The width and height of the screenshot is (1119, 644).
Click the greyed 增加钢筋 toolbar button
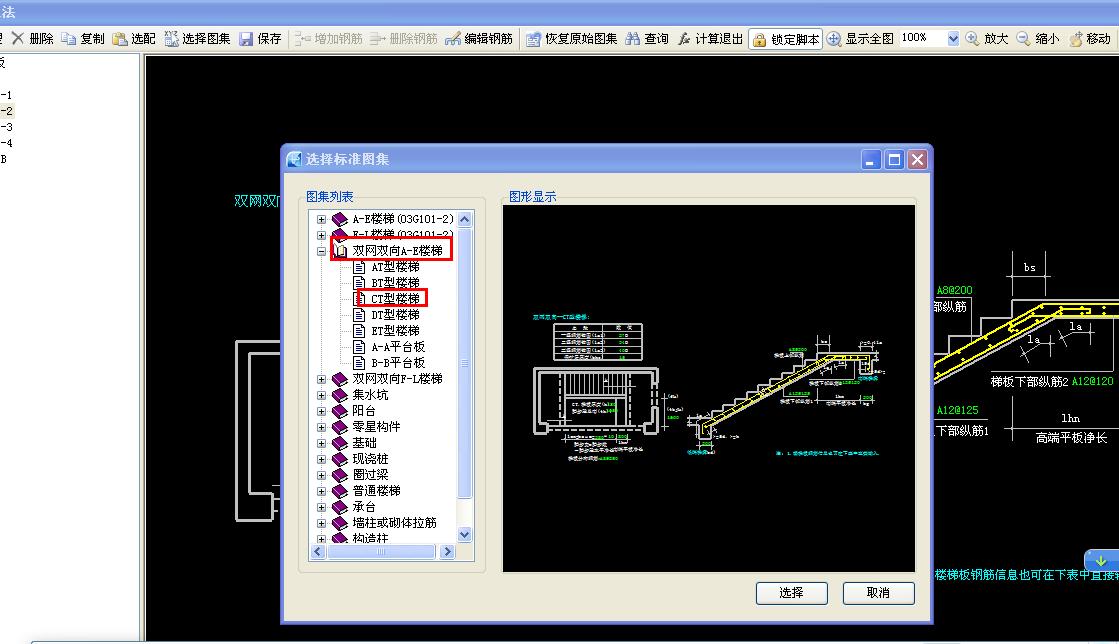pos(329,39)
